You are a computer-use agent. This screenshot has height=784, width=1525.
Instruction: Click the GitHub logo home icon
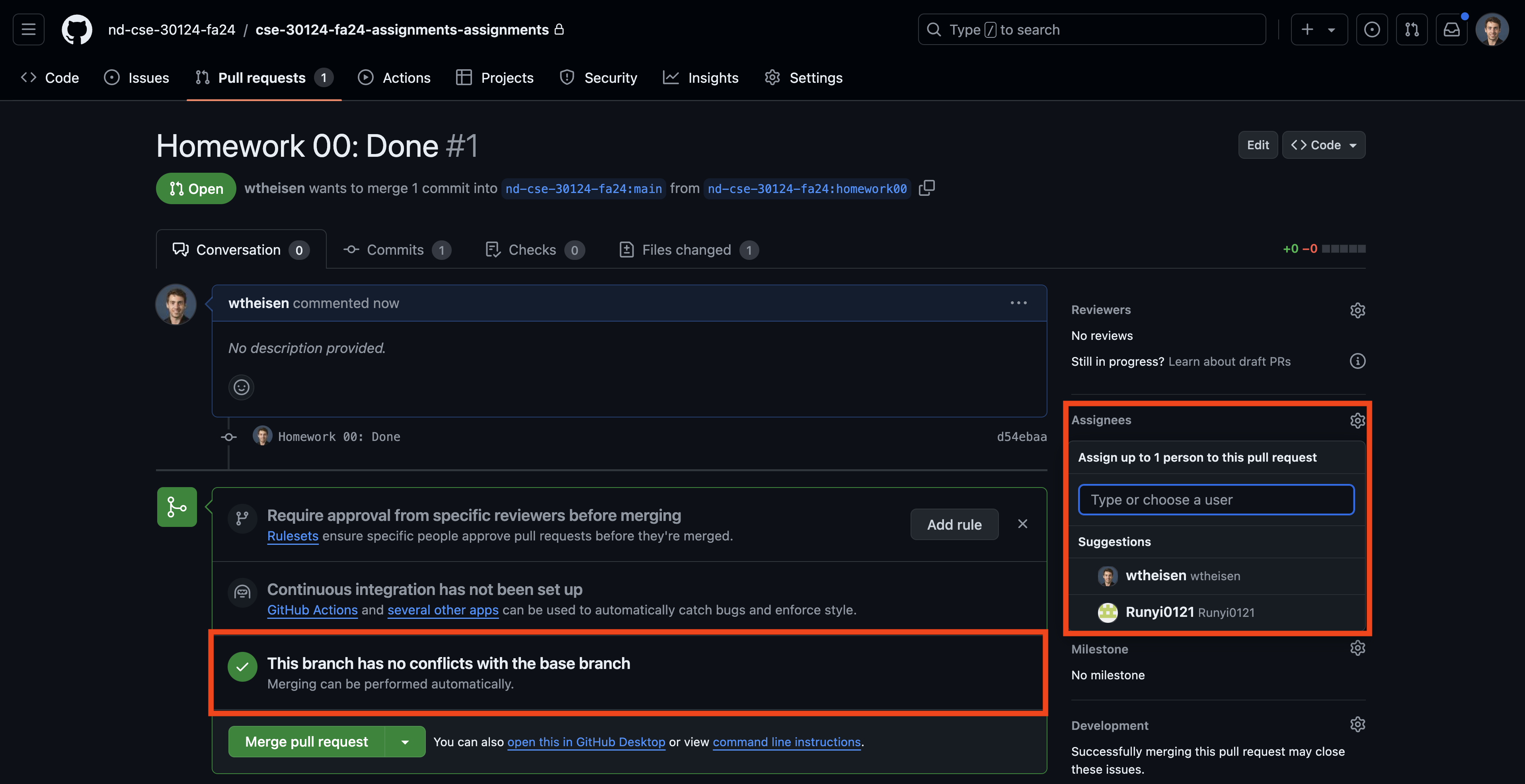(77, 29)
